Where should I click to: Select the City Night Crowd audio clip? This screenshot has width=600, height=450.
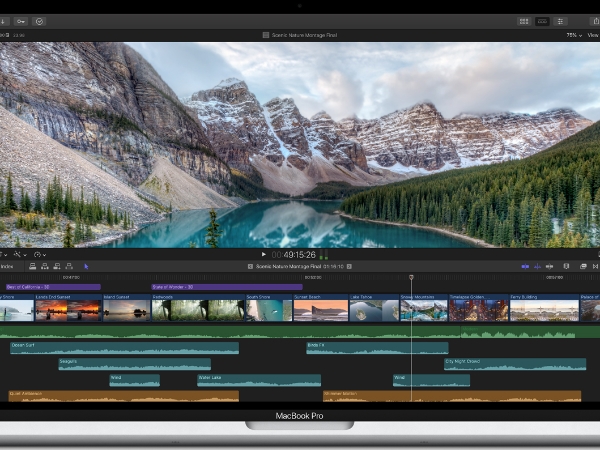515,364
